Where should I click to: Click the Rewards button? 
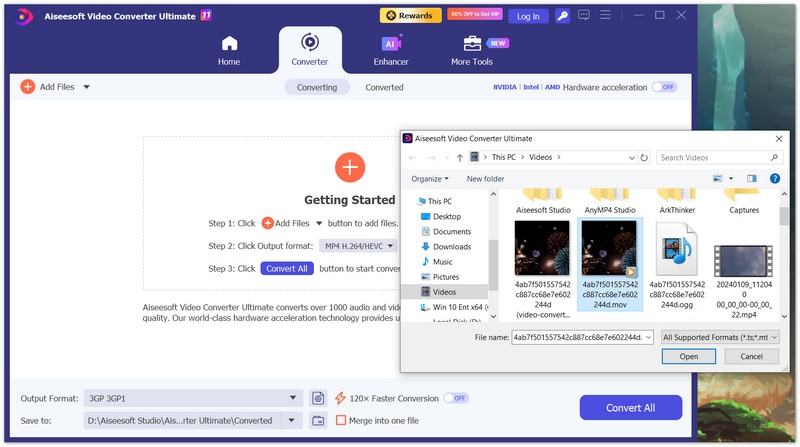(x=410, y=15)
